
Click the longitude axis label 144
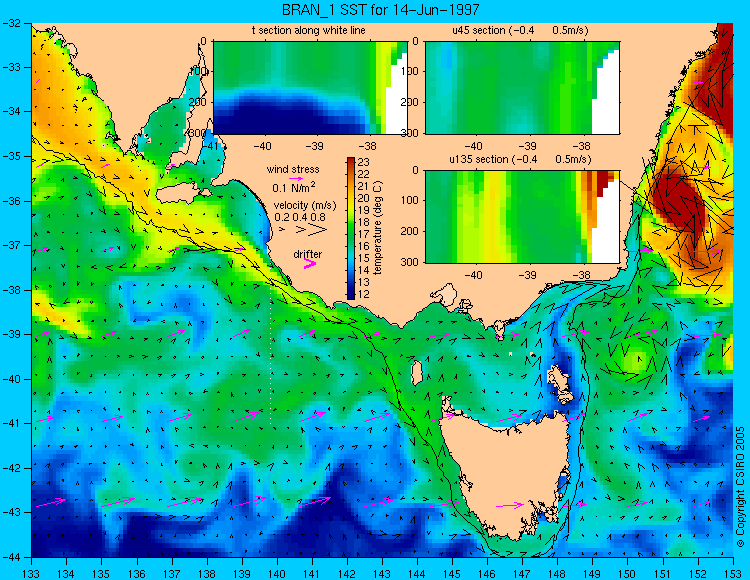[x=417, y=573]
